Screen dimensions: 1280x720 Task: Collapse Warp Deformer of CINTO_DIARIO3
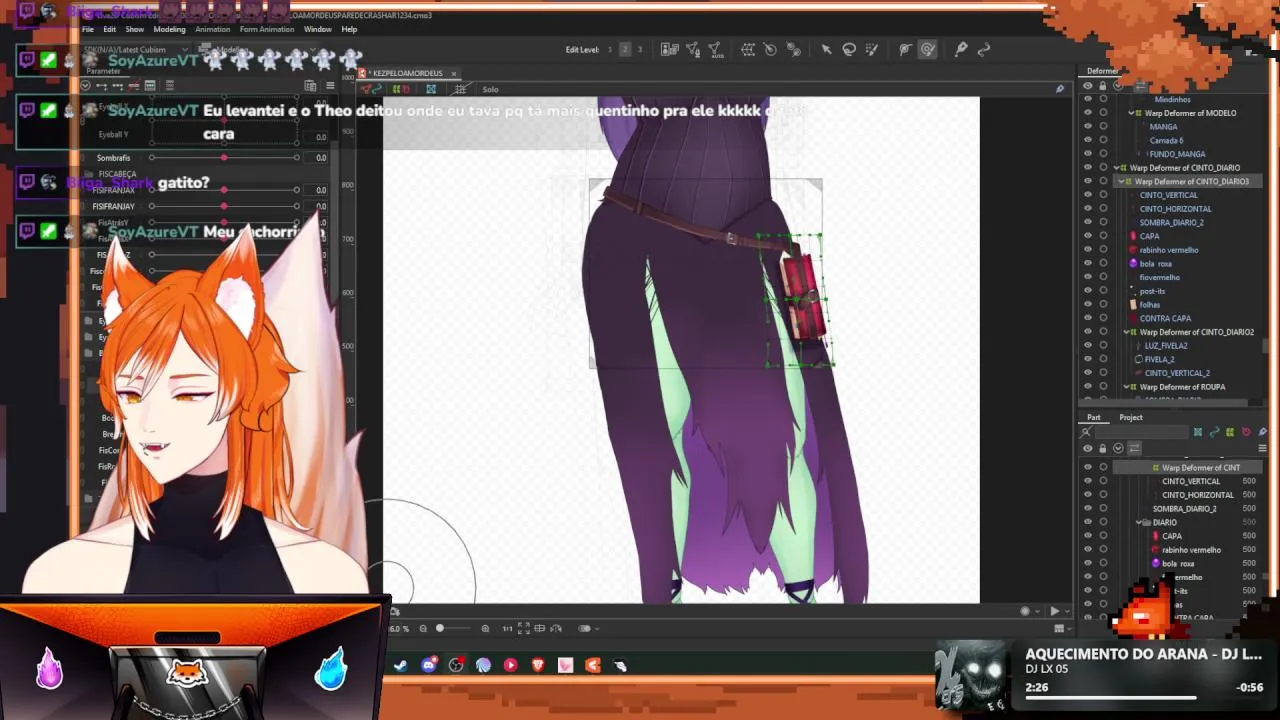(x=1121, y=182)
